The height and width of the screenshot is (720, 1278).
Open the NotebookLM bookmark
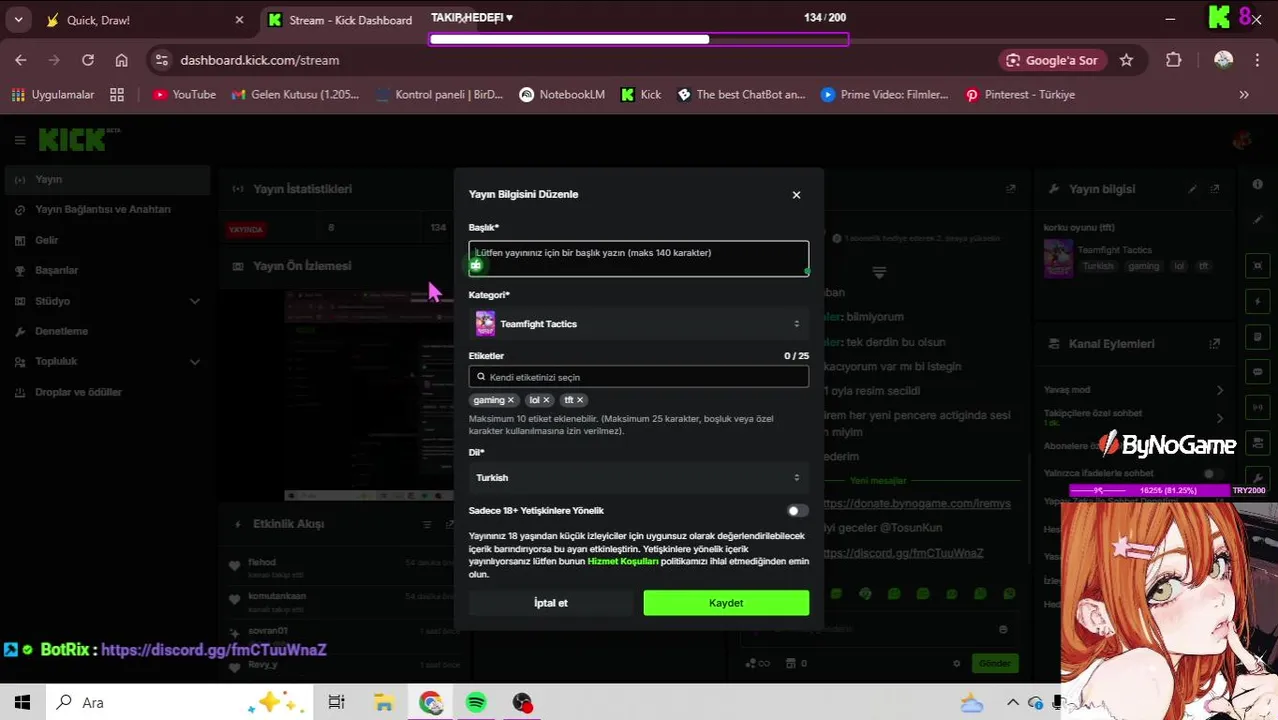tap(562, 95)
